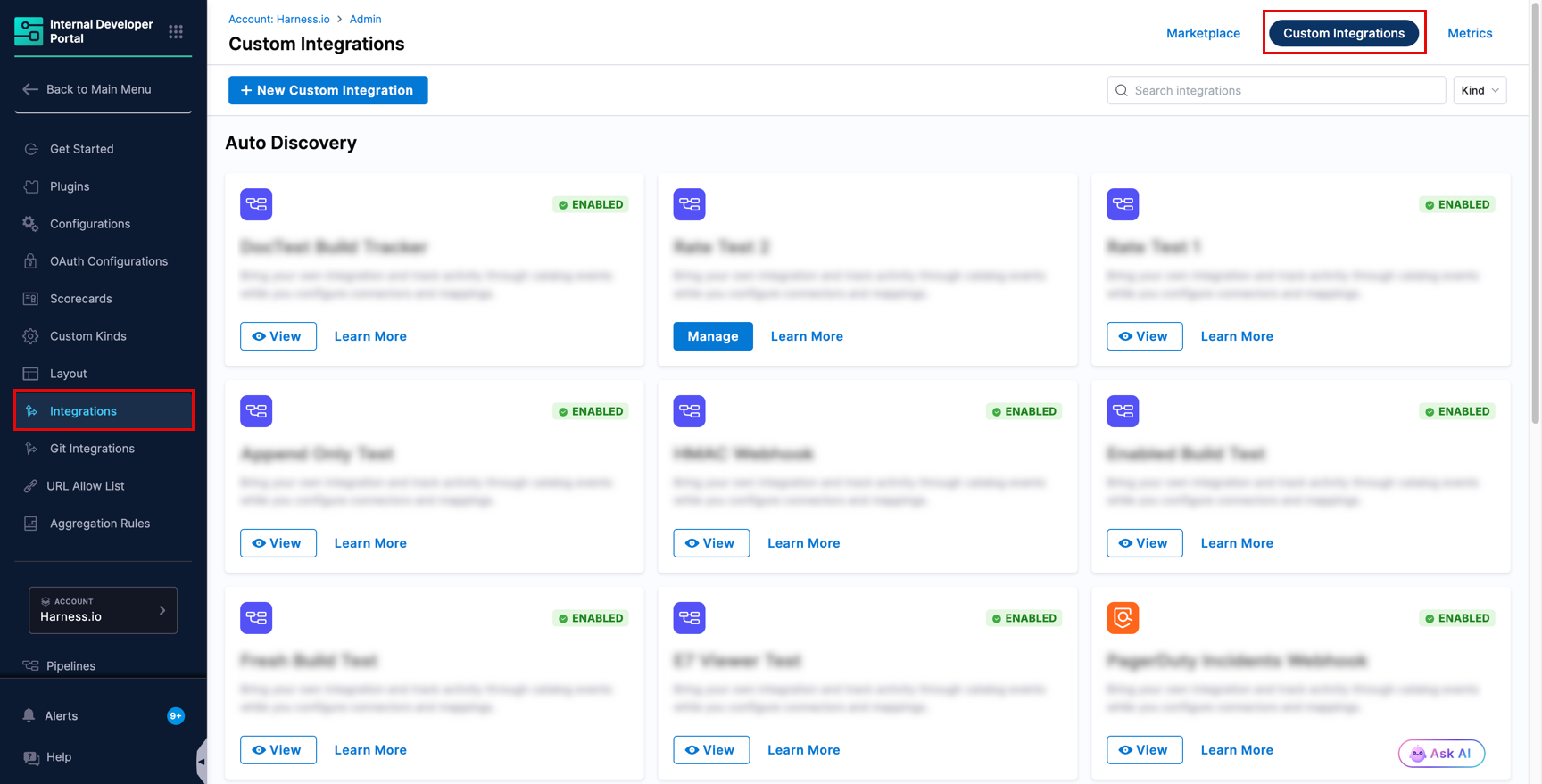View the Append Only Test integration
Viewport: 1542px width, 784px height.
[278, 543]
